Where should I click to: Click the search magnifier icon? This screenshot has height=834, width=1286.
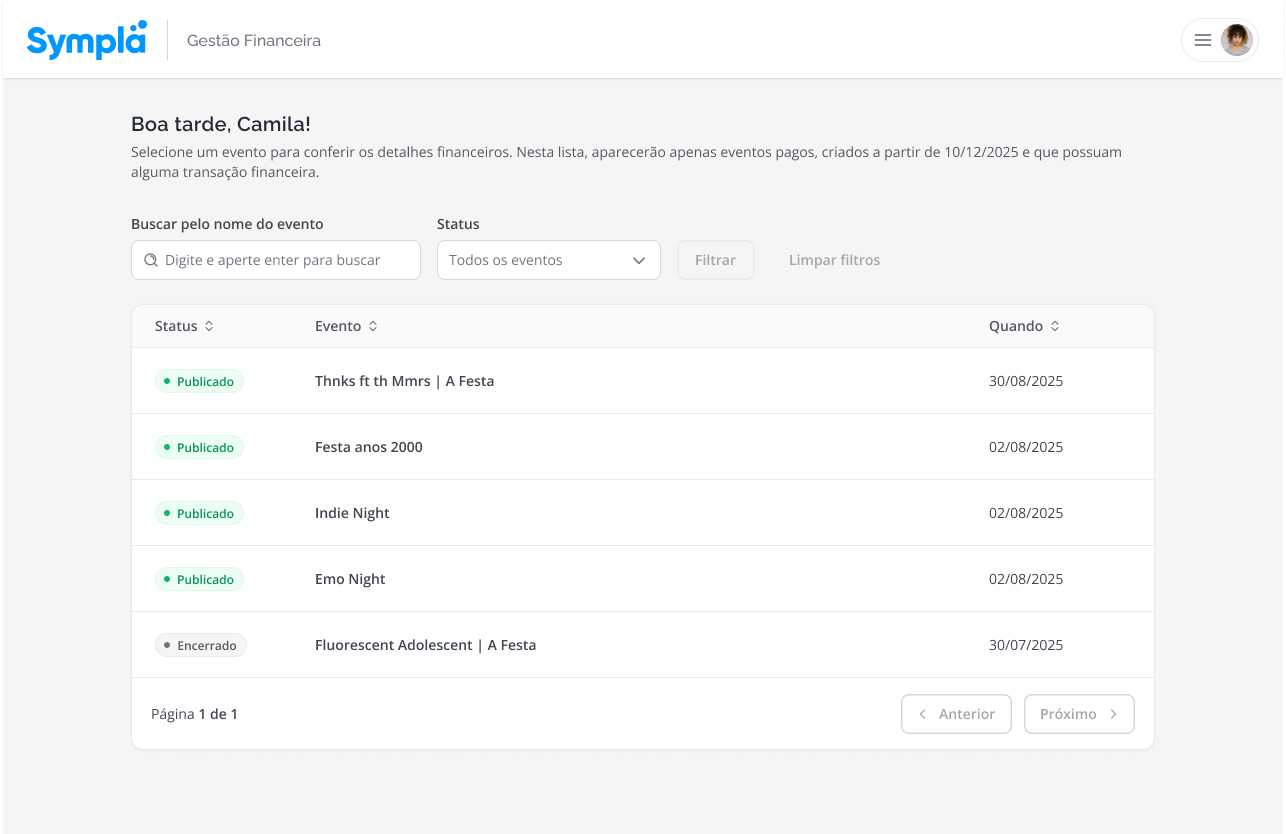coord(151,260)
